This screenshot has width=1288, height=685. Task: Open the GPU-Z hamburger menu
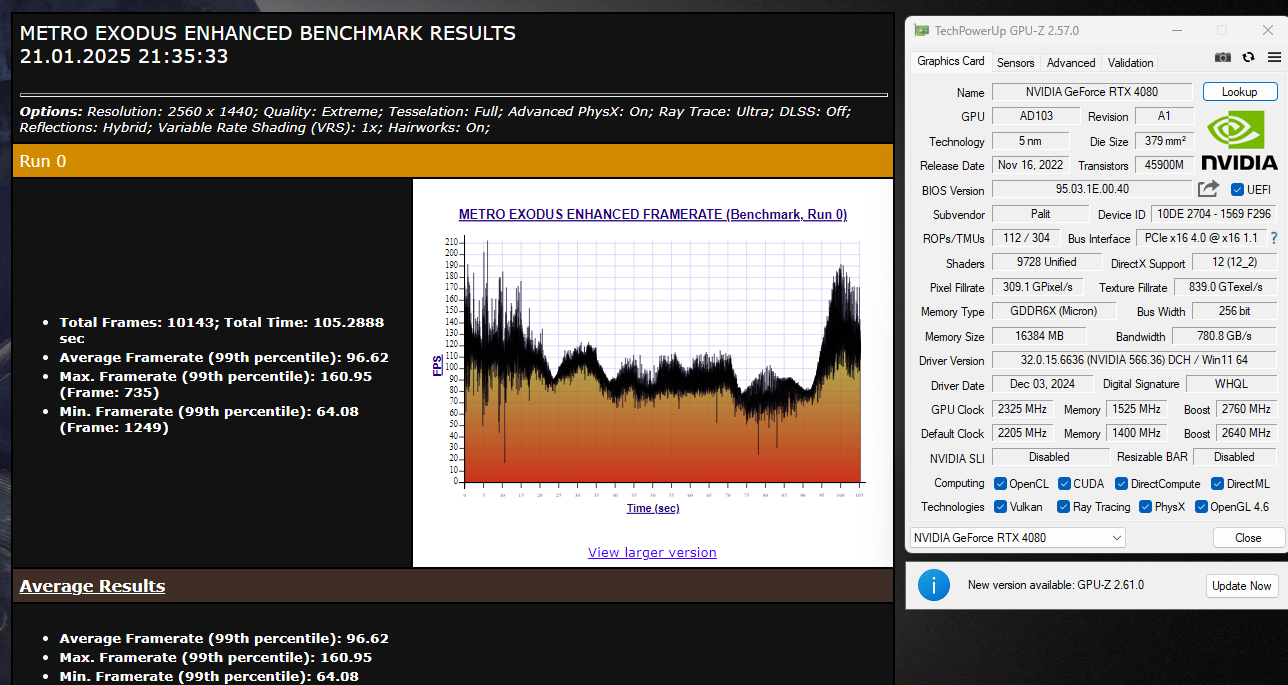(x=1273, y=58)
